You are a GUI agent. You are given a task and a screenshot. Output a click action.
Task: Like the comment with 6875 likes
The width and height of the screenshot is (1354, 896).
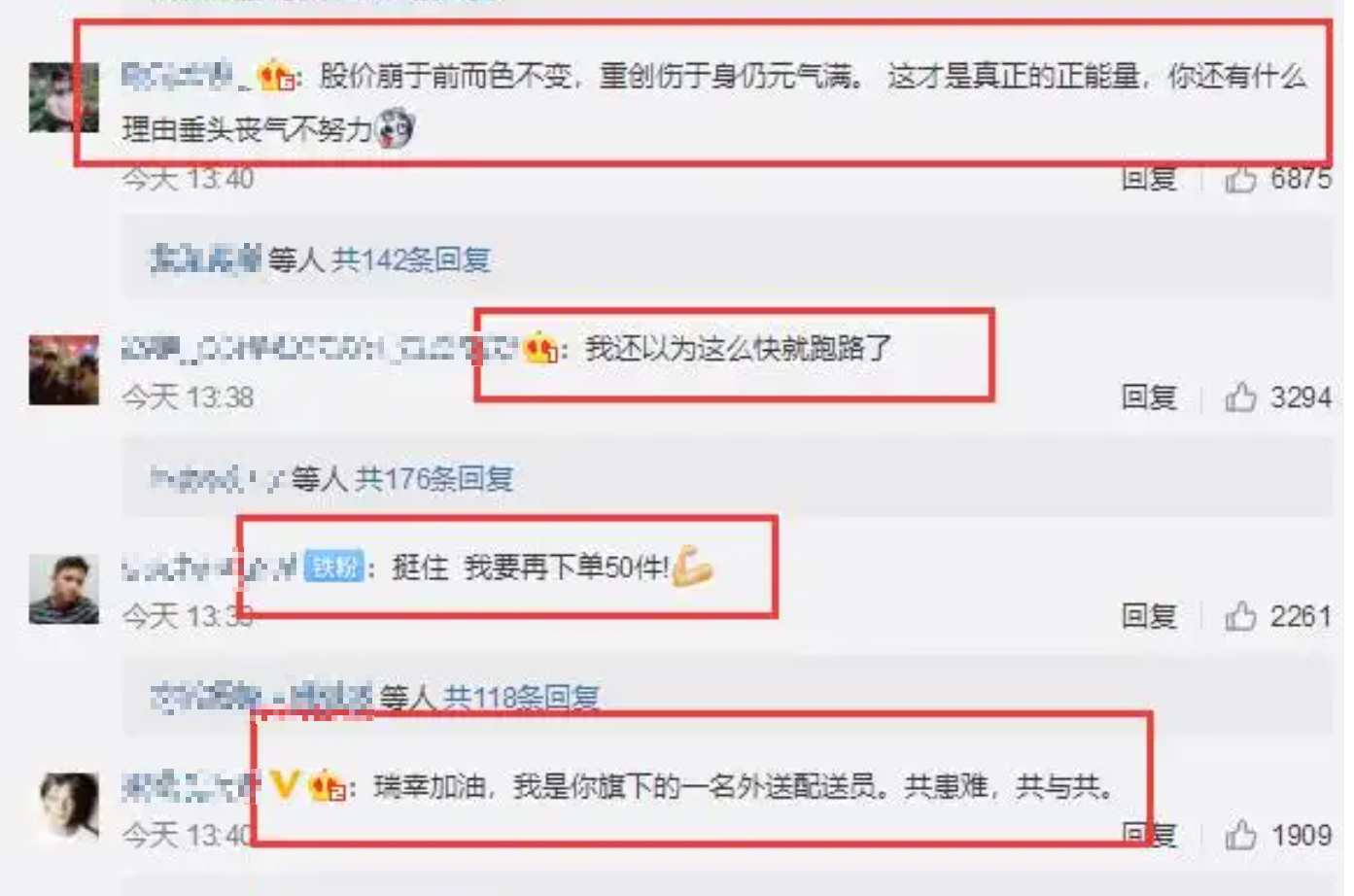tap(1240, 179)
